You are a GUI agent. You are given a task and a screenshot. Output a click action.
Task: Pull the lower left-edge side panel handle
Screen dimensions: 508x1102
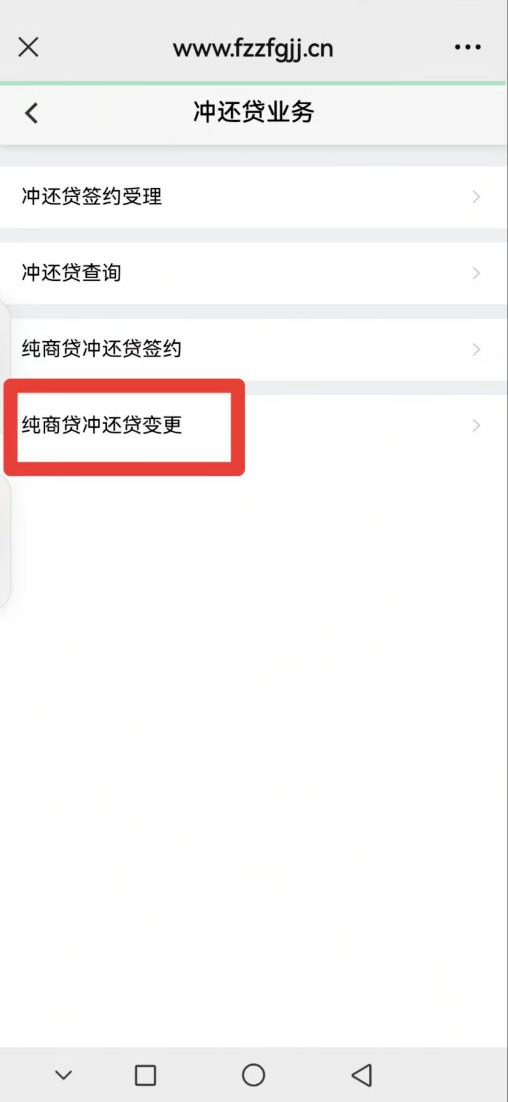pos(5,541)
